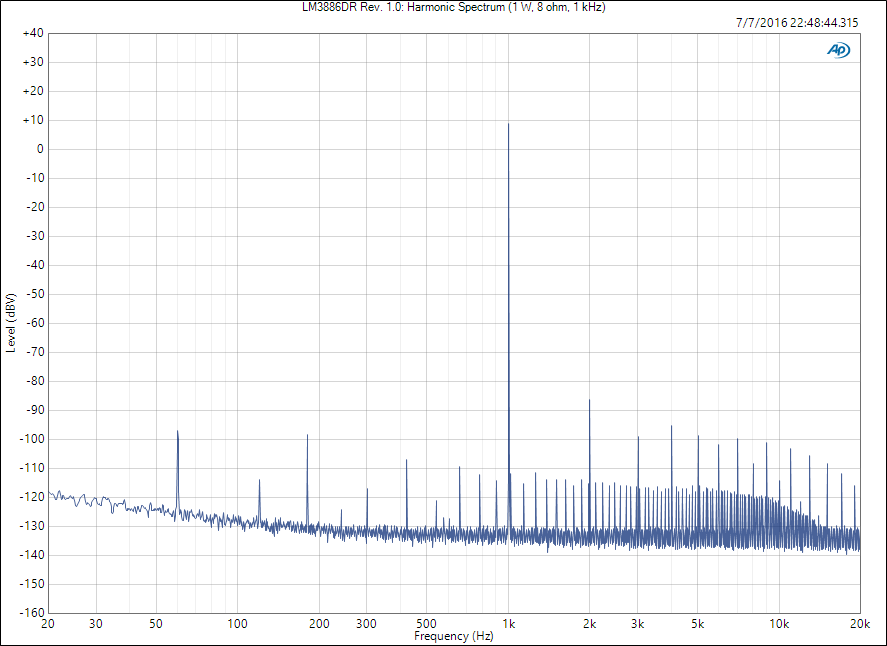The image size is (887, 646).
Task: Click the '+30' level axis value
Action: (33, 62)
